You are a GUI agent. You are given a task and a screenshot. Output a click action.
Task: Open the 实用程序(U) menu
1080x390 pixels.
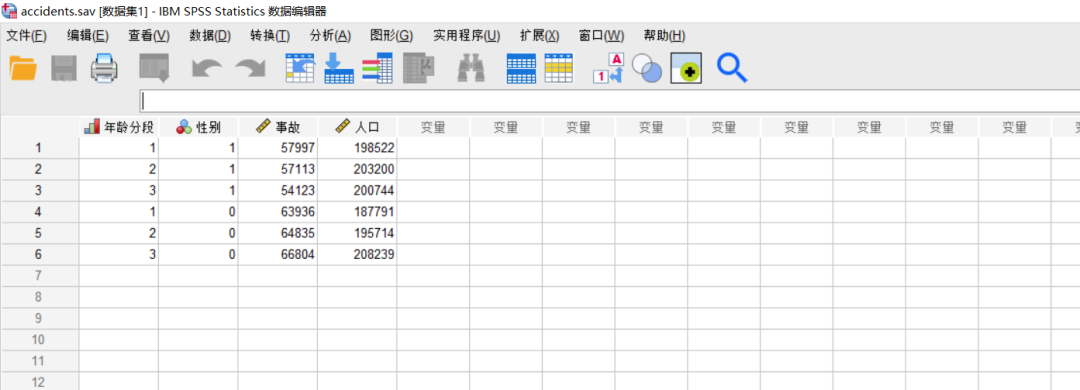(466, 36)
